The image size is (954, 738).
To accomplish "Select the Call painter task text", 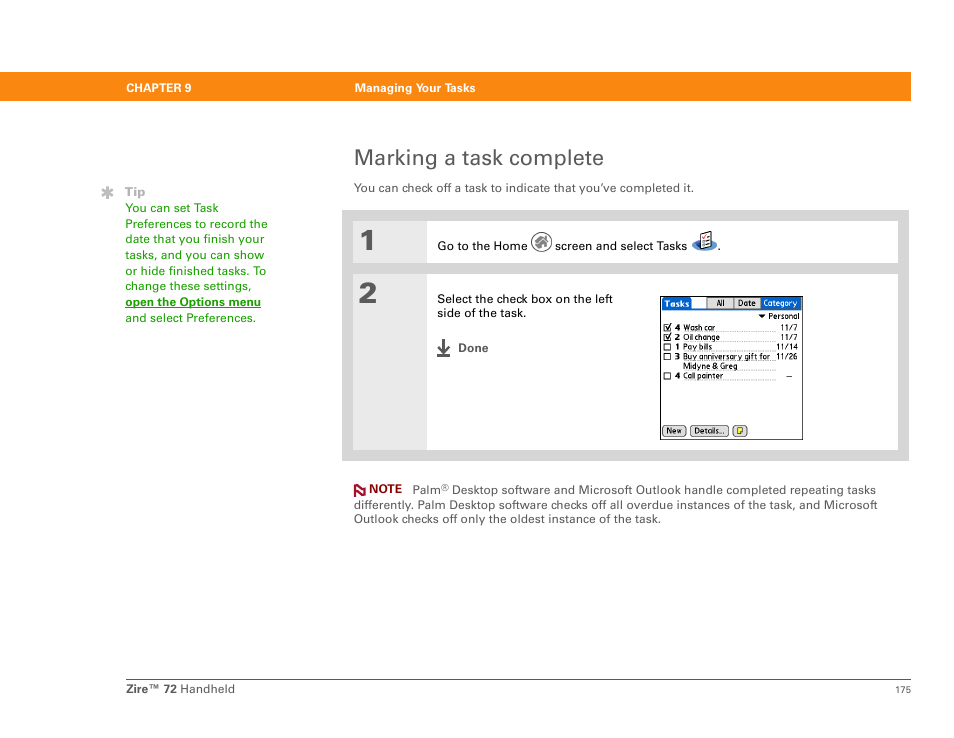I will [x=703, y=376].
